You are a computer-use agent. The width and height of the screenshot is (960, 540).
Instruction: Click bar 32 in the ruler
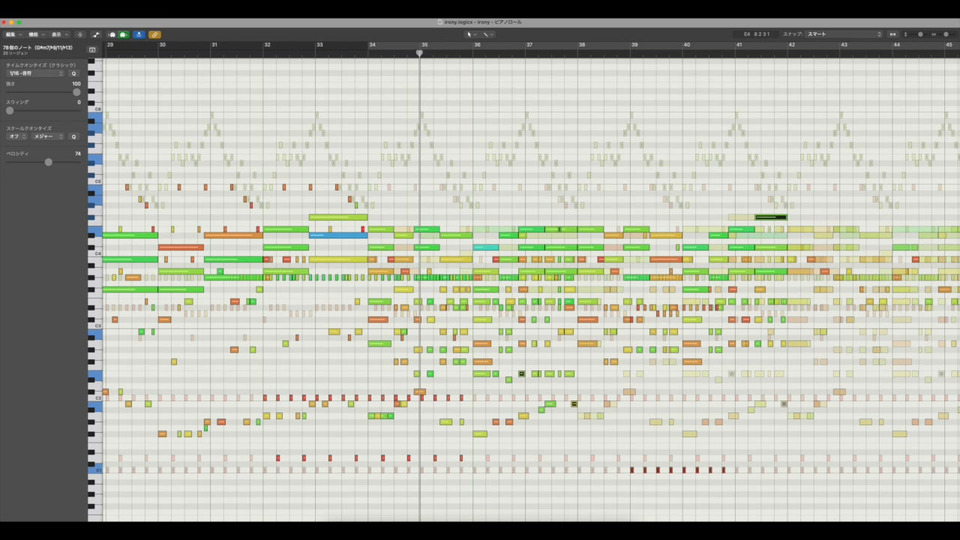[268, 45]
